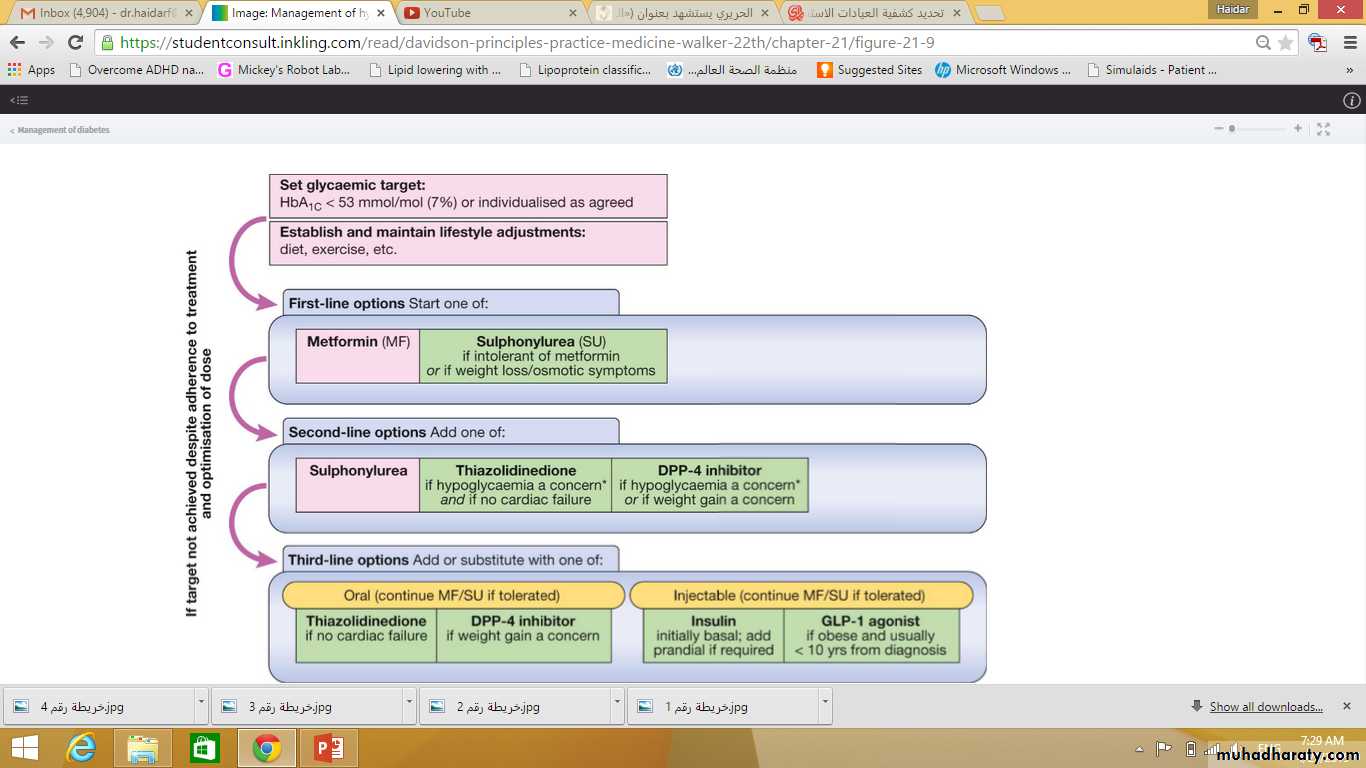Open the Chrome menu three-dot icon

click(1349, 43)
